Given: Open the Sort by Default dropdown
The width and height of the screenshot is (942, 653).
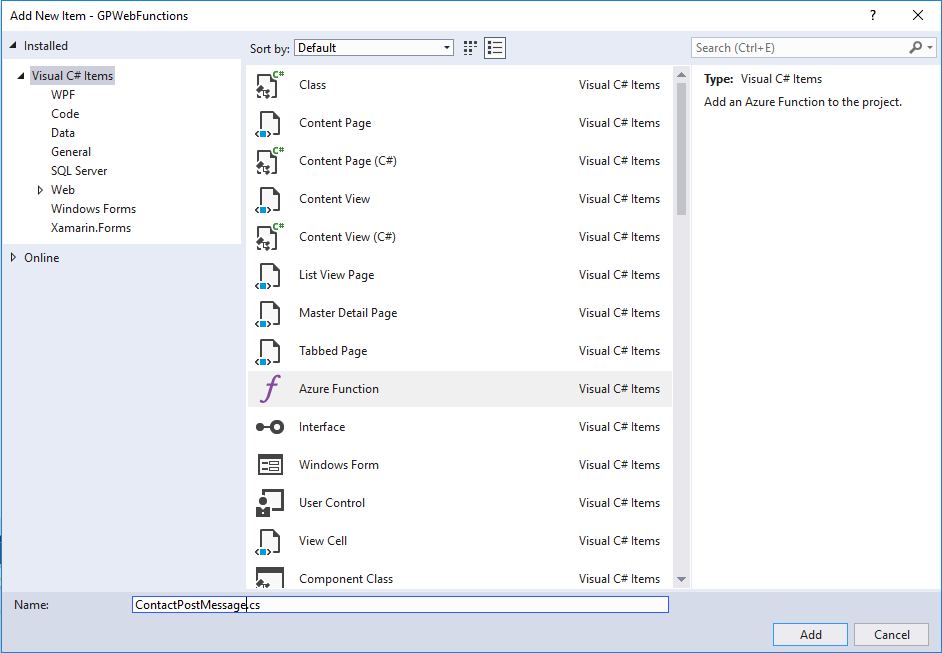Looking at the screenshot, I should point(374,48).
